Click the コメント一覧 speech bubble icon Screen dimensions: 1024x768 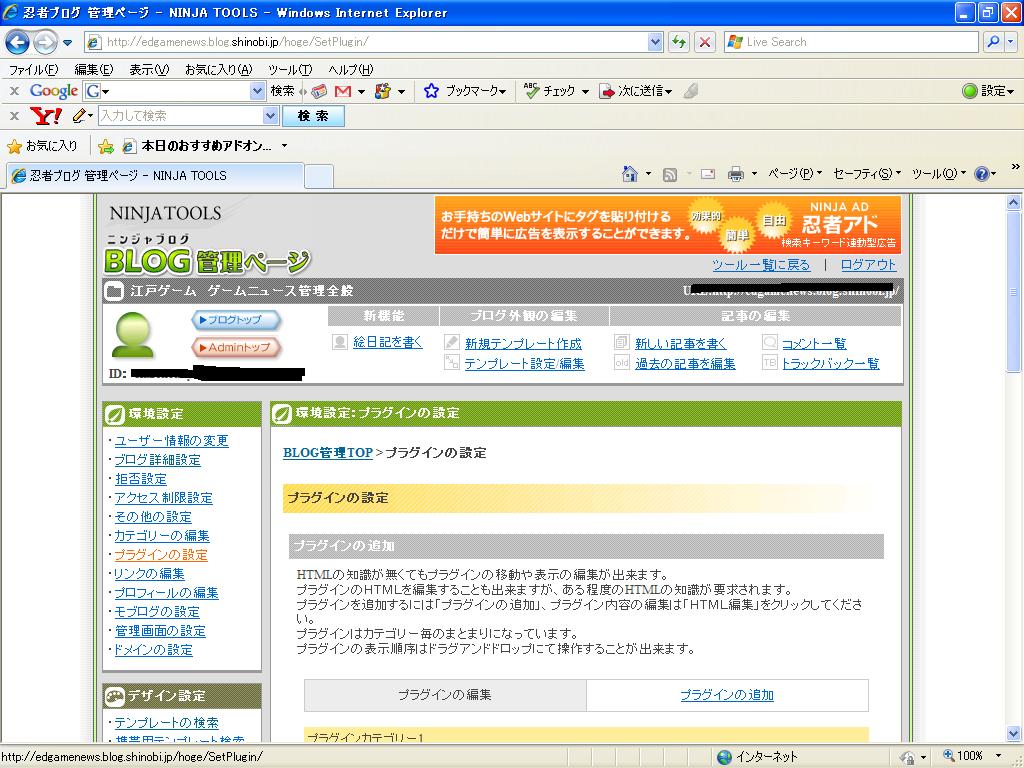770,342
